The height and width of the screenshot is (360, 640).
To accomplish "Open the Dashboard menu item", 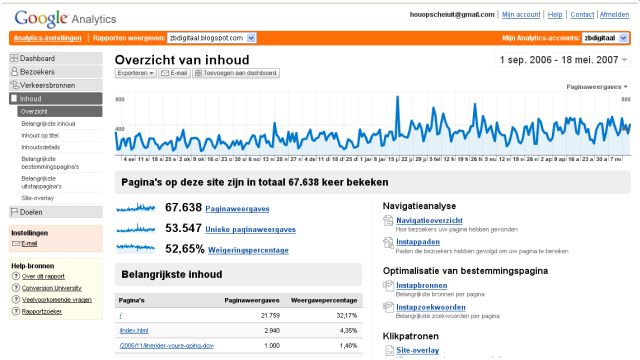I will [56, 58].
